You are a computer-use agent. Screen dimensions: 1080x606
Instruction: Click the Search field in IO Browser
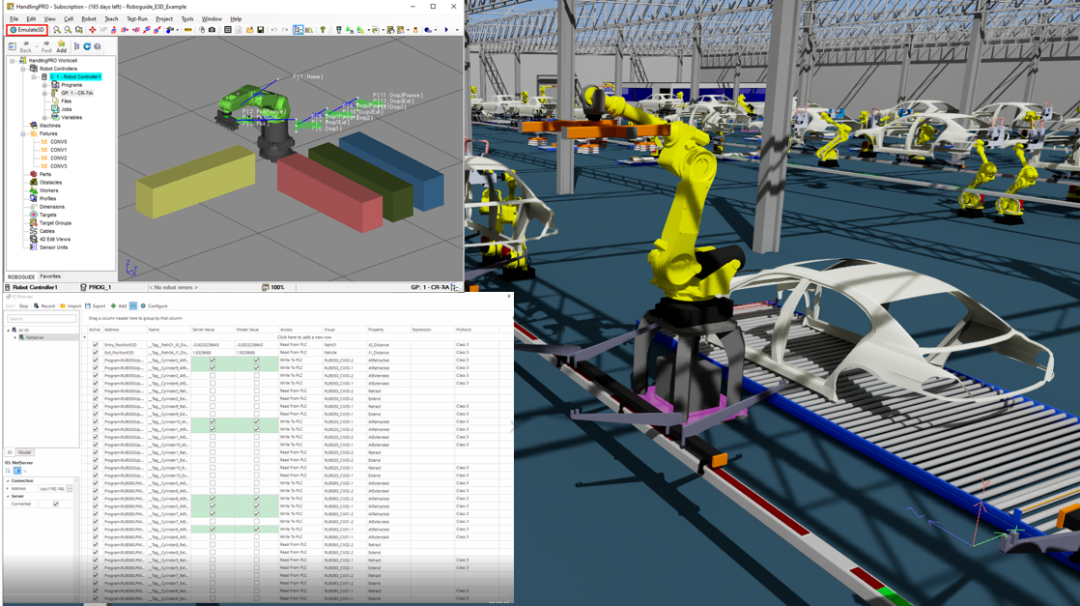(42, 319)
